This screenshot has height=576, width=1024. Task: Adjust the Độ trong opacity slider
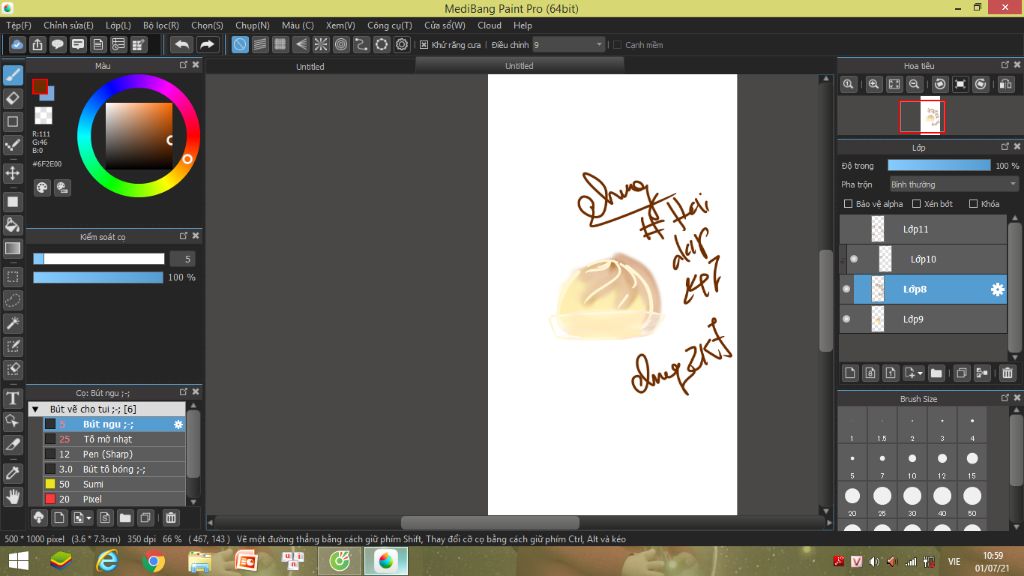pos(938,166)
